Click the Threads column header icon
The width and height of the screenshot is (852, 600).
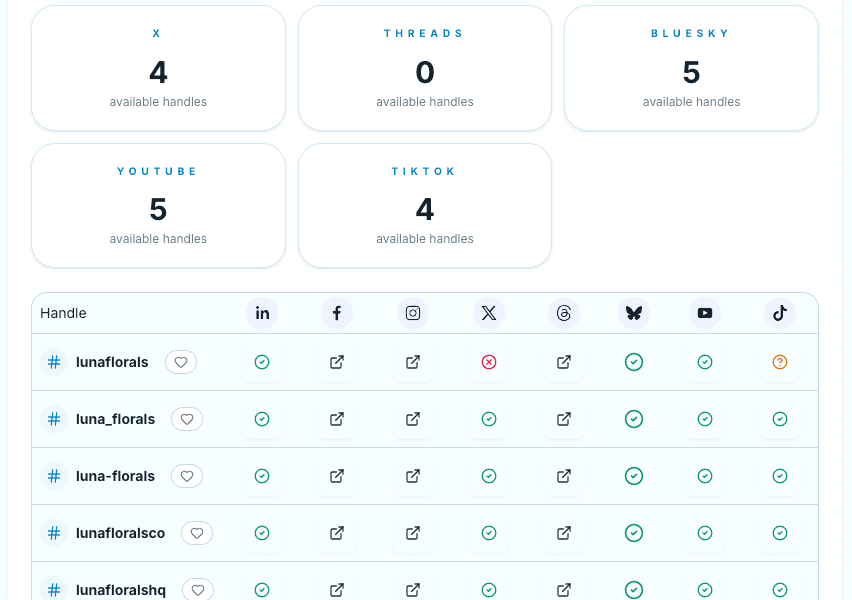(564, 313)
